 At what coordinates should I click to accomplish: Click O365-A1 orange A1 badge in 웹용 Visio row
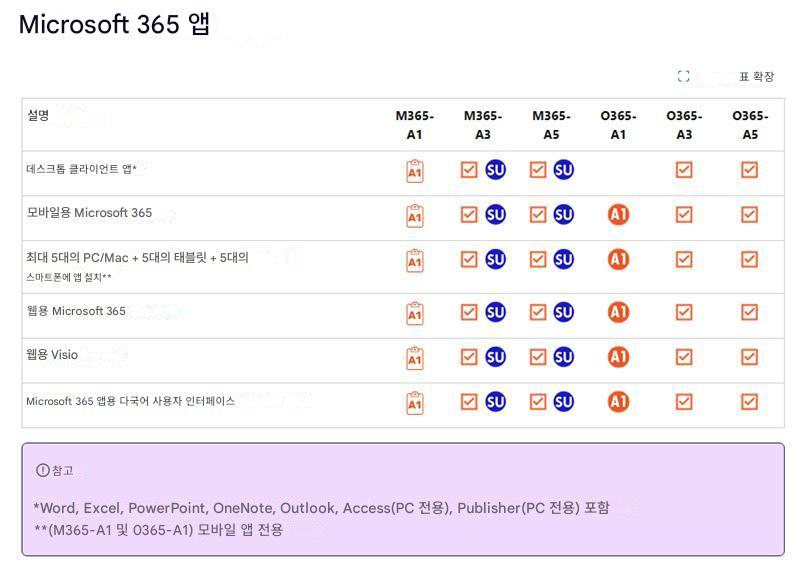pos(618,357)
